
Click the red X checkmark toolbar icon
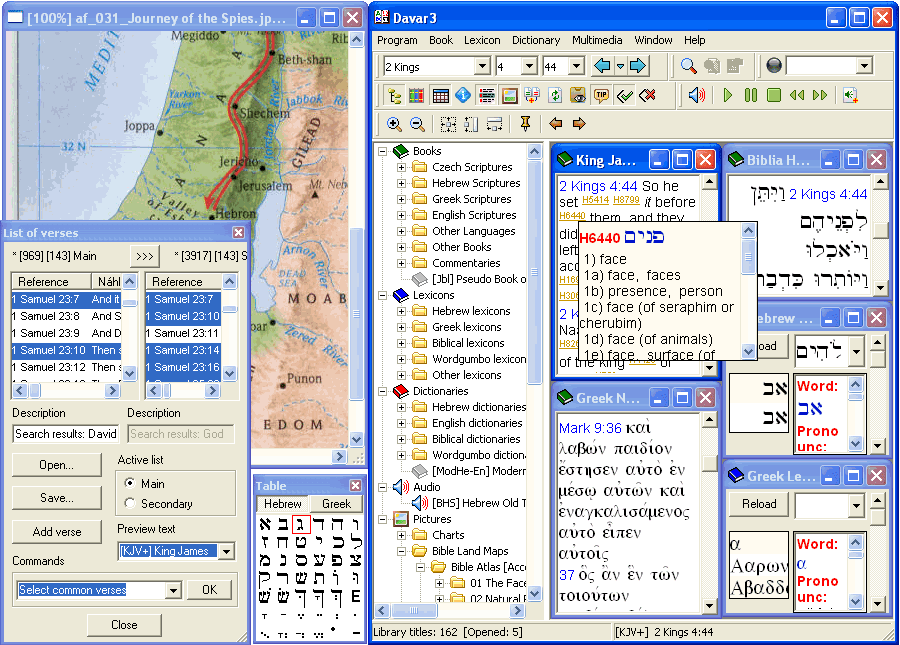(x=647, y=95)
